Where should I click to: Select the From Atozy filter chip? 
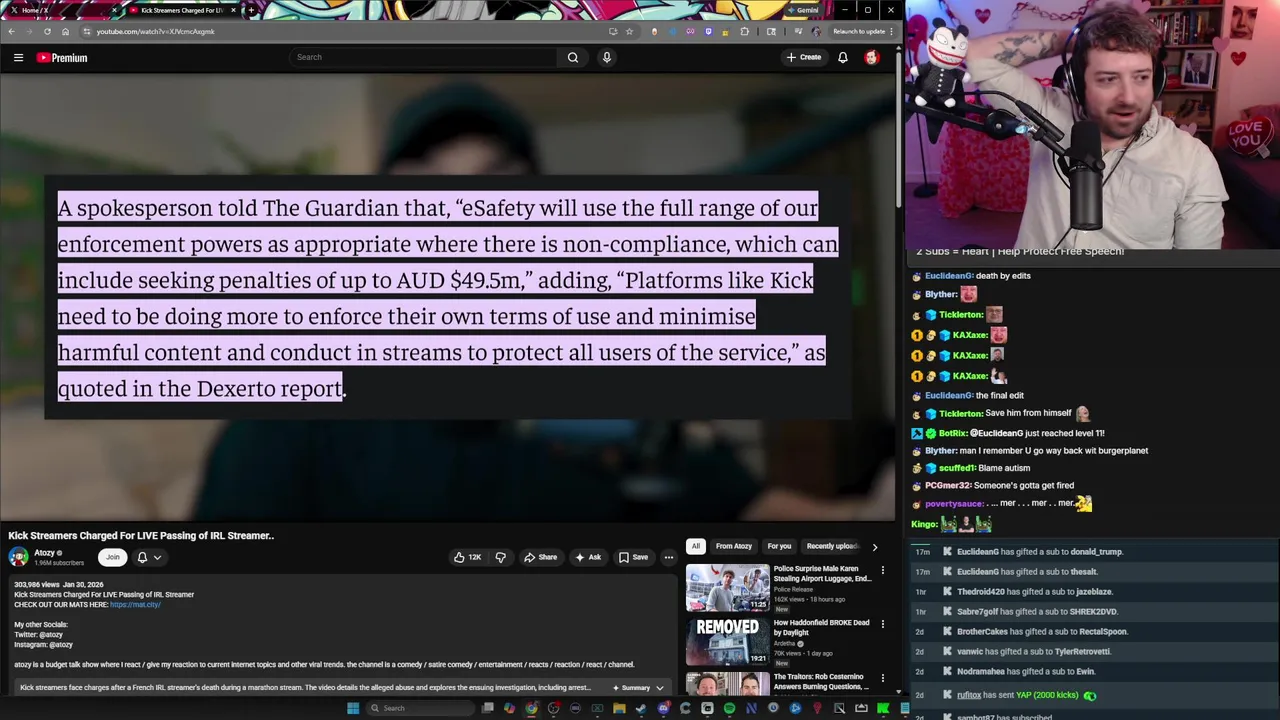[x=733, y=546]
